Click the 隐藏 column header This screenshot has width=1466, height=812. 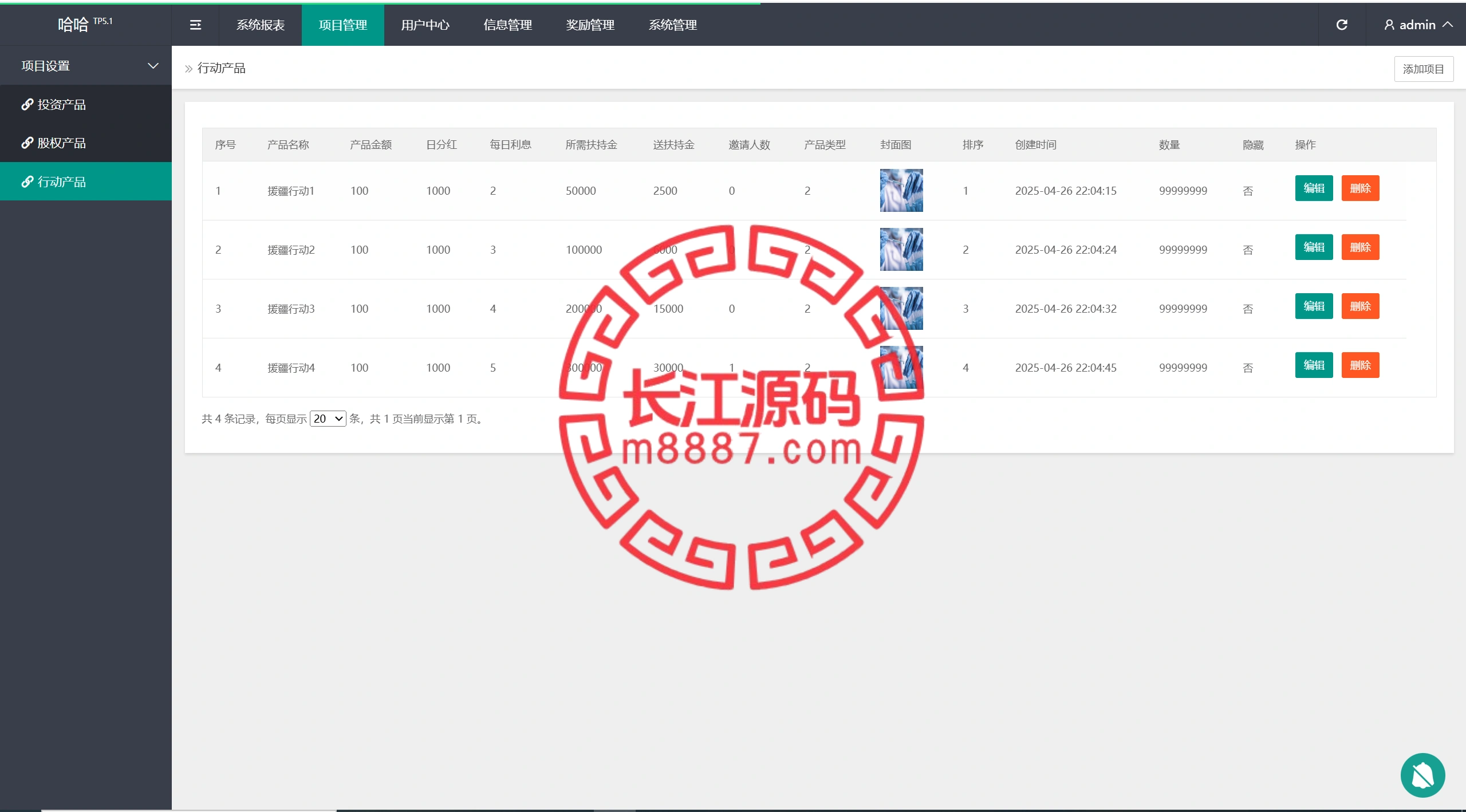tap(1253, 145)
